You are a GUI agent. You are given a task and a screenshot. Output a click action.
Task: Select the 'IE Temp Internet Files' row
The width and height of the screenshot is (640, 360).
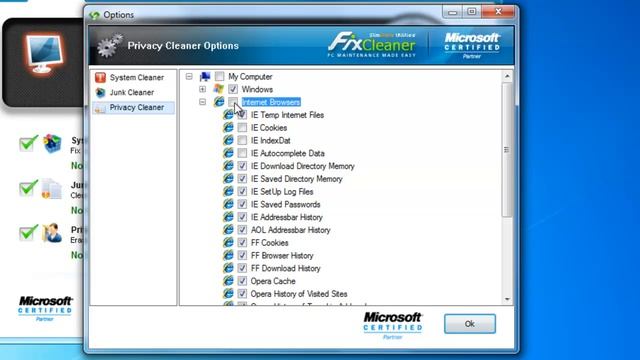287,115
